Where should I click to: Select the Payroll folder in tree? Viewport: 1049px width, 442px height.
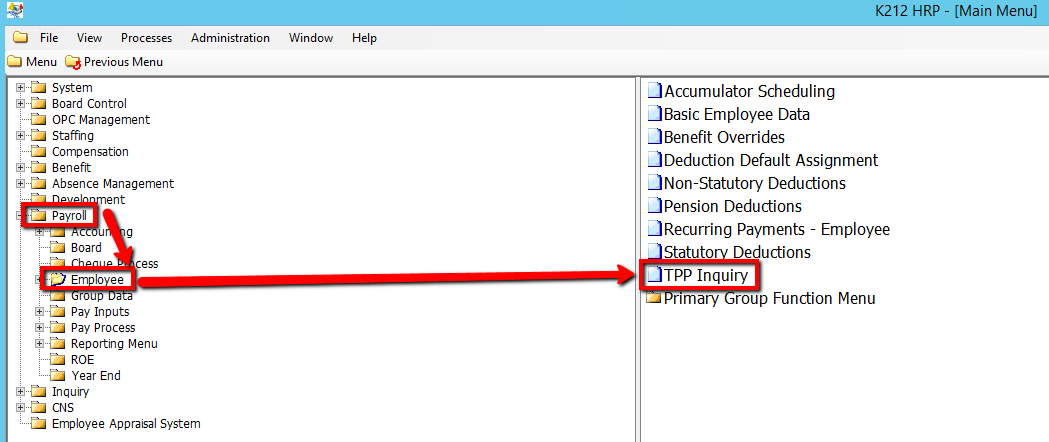click(x=69, y=216)
